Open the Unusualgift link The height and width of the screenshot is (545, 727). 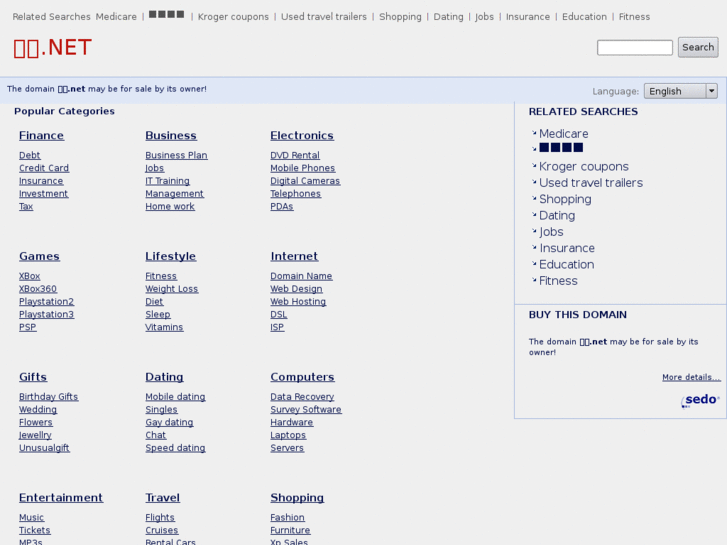[45, 448]
